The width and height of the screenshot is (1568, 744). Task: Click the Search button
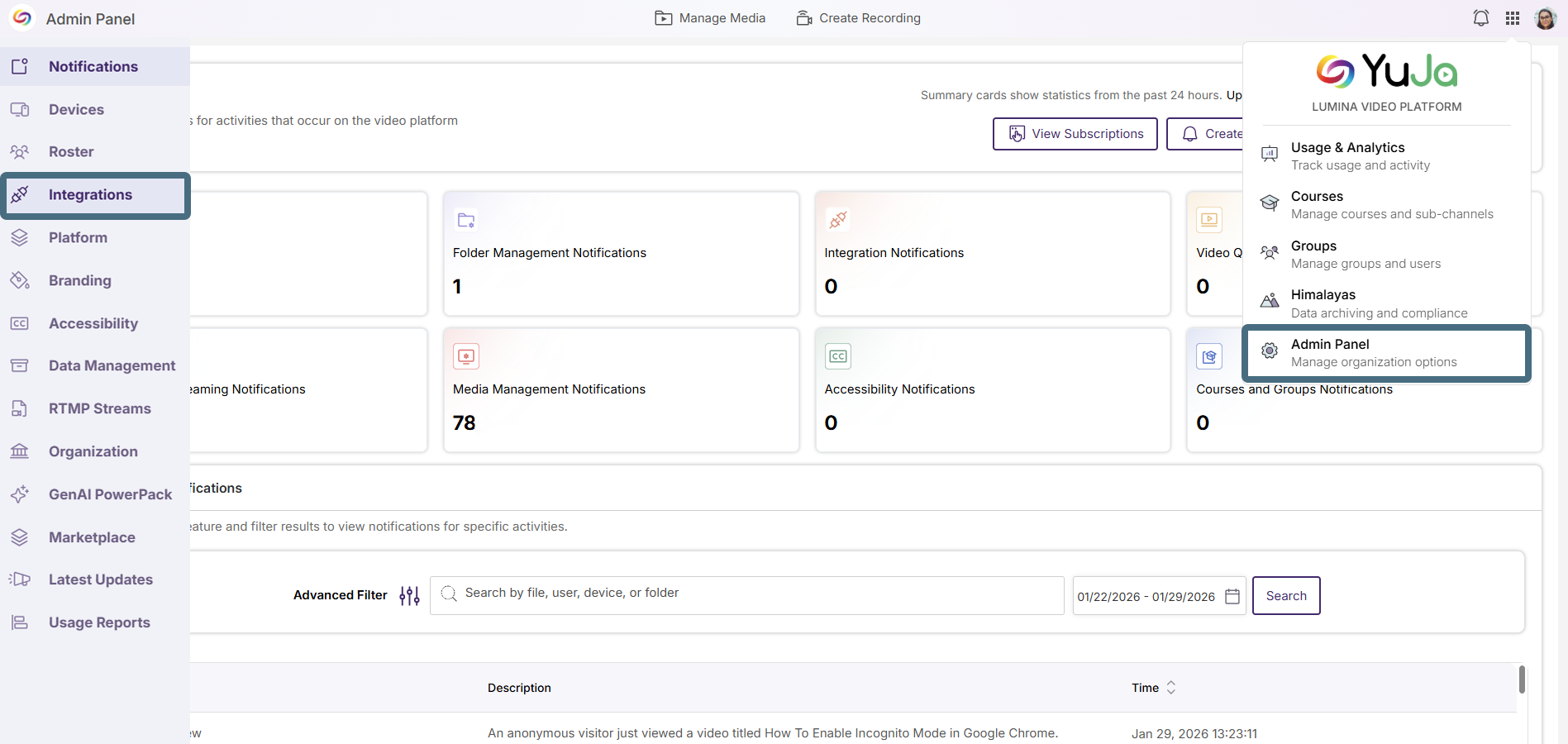pos(1286,596)
